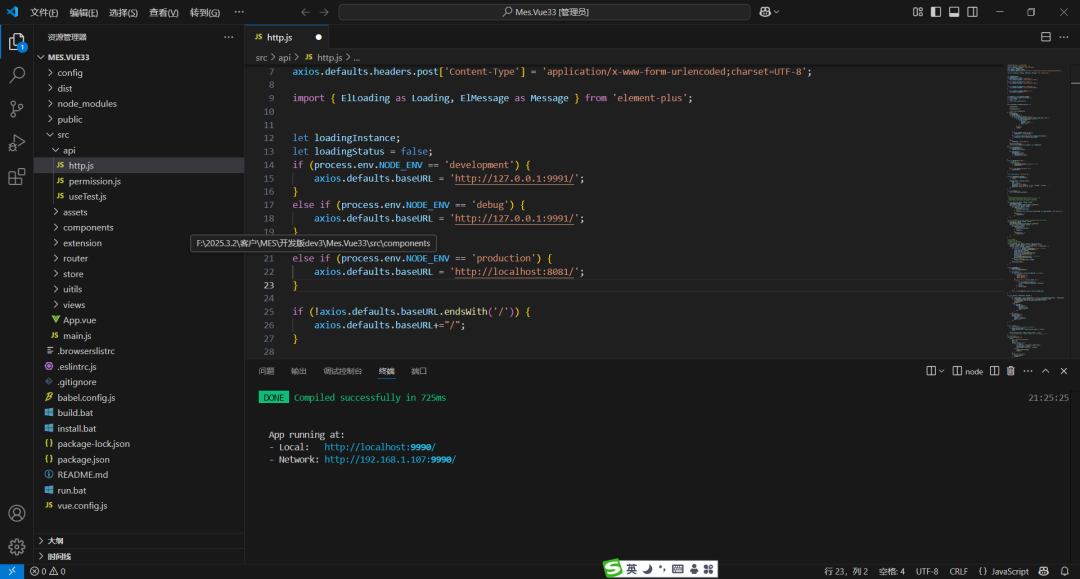Viewport: 1080px width, 579px height.
Task: Kill terminal with the trash icon
Action: click(x=1010, y=371)
